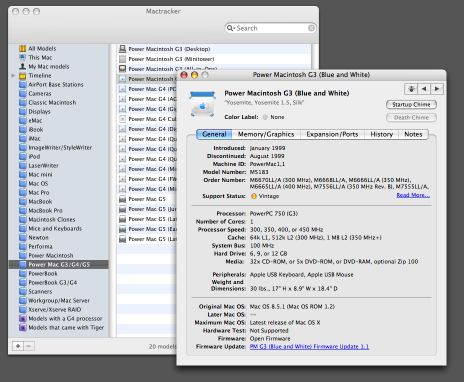Click the model list scrollbar in Mactracker
This screenshot has width=464, height=382.
(x=315, y=57)
